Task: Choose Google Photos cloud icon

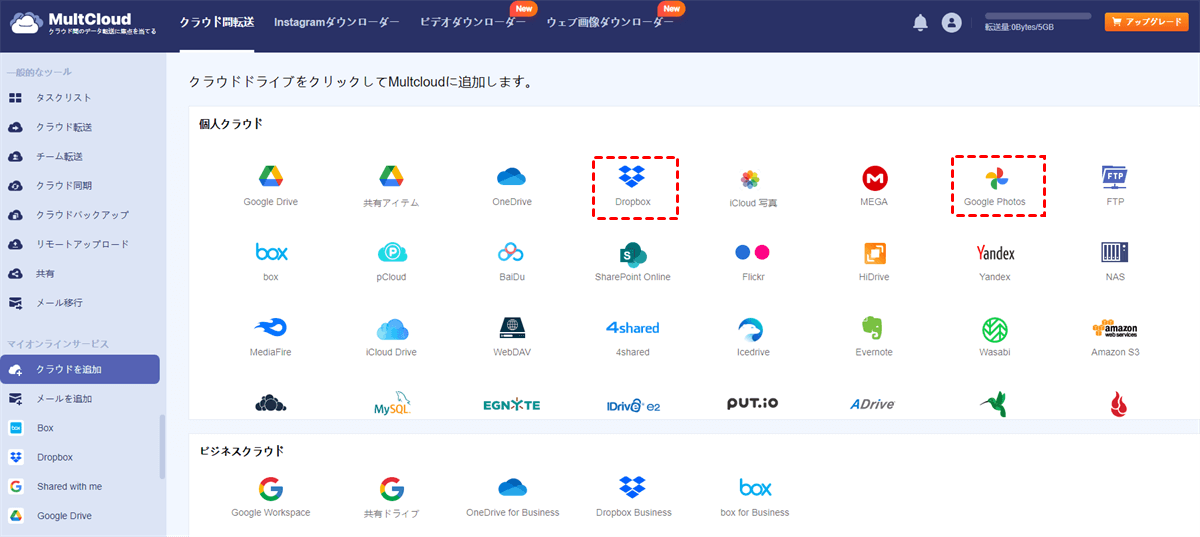Action: tap(995, 186)
